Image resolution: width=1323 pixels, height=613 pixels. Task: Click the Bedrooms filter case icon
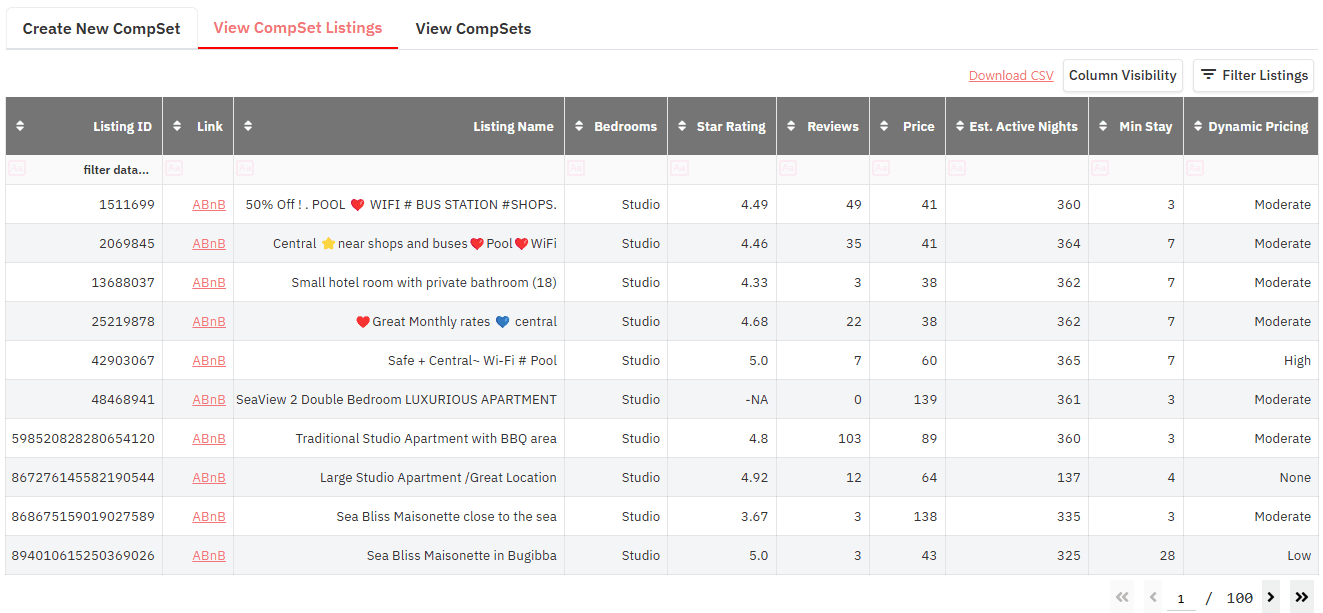pyautogui.click(x=576, y=169)
